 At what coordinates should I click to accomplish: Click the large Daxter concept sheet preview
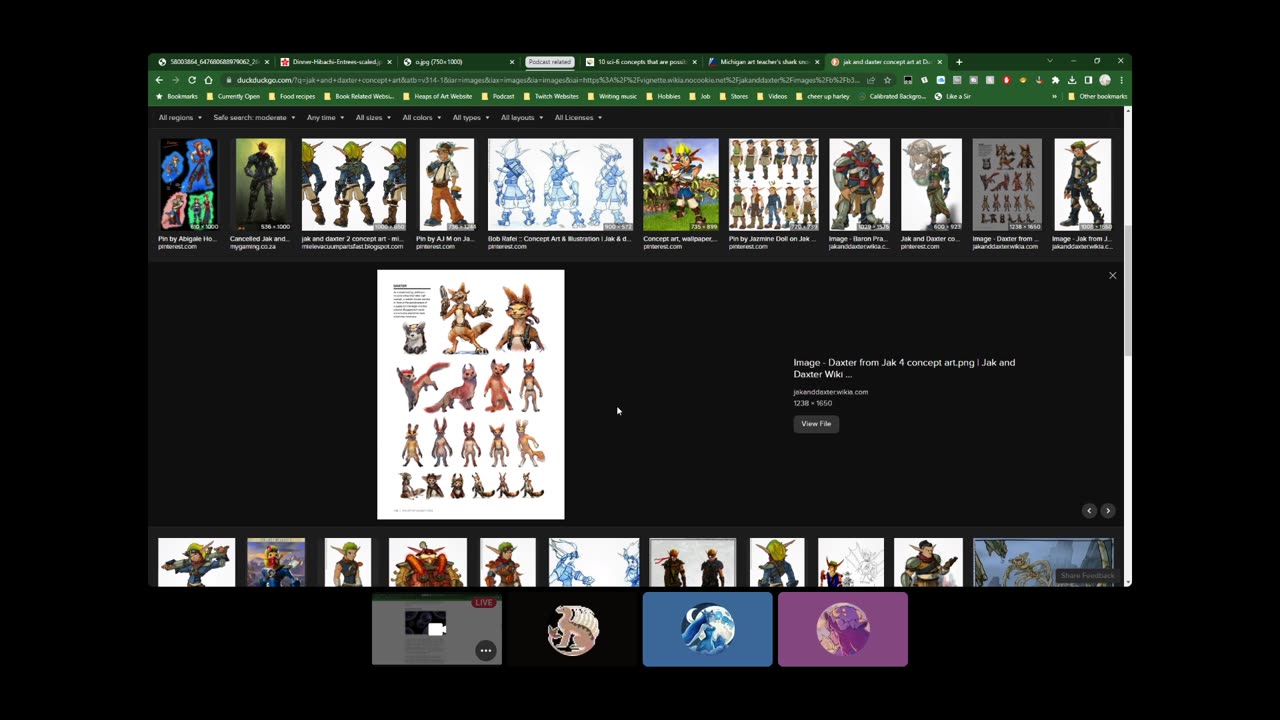(x=471, y=395)
